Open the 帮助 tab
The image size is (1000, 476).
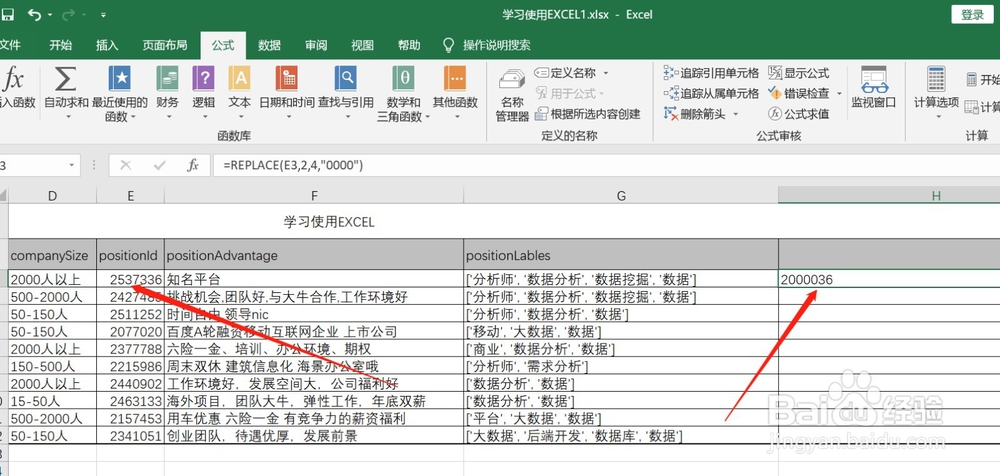click(409, 45)
